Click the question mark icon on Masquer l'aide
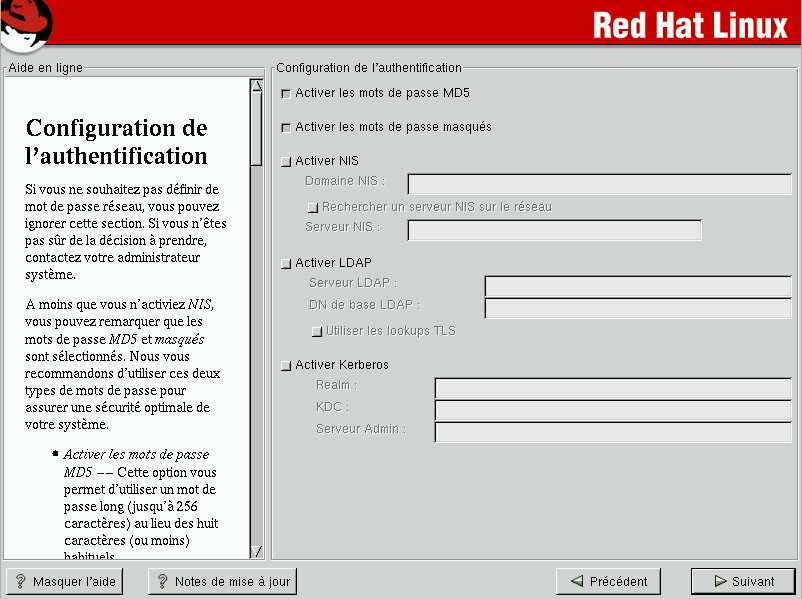 tap(19, 581)
